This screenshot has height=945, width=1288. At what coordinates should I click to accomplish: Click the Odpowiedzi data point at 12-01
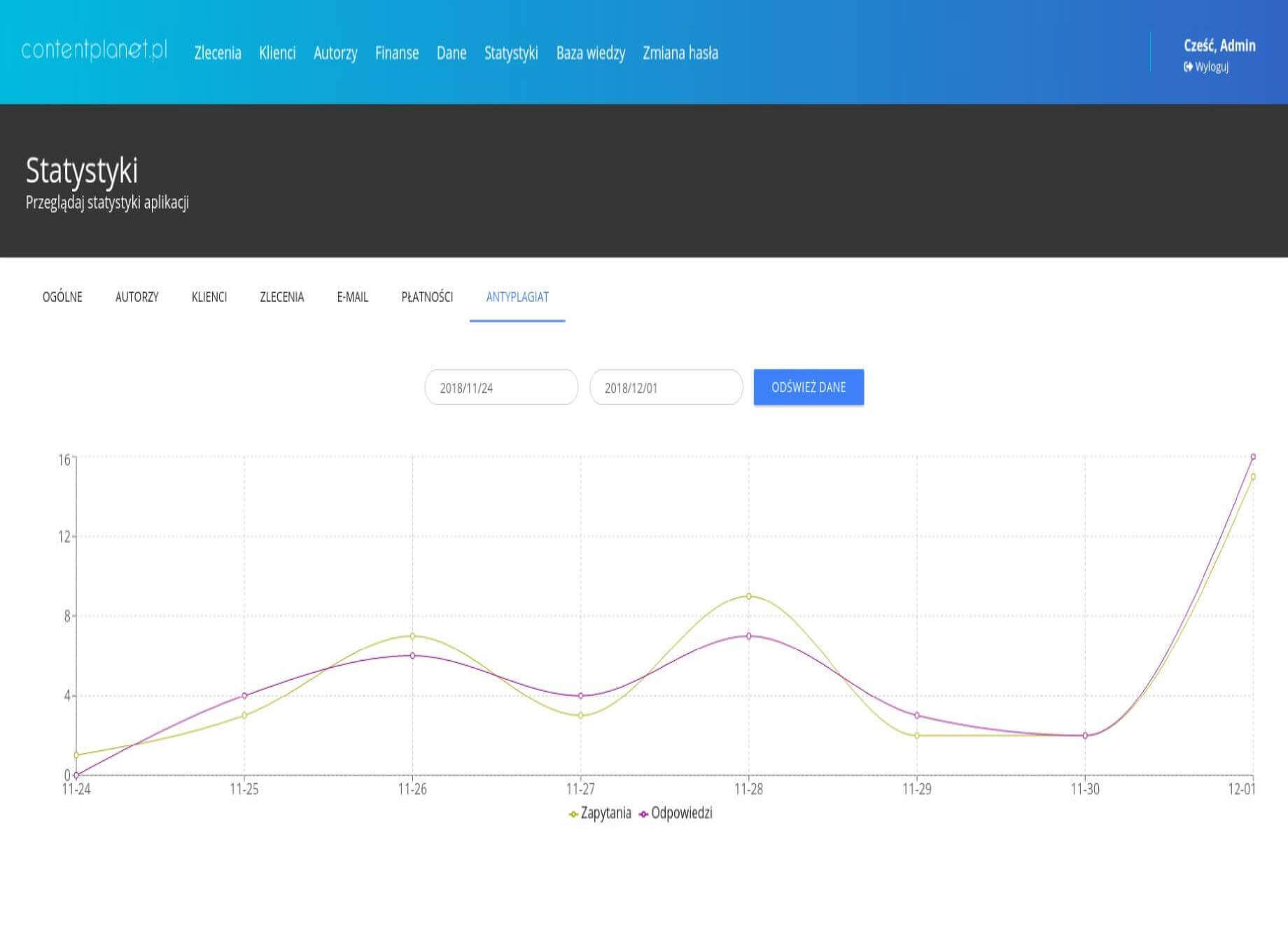click(1253, 457)
